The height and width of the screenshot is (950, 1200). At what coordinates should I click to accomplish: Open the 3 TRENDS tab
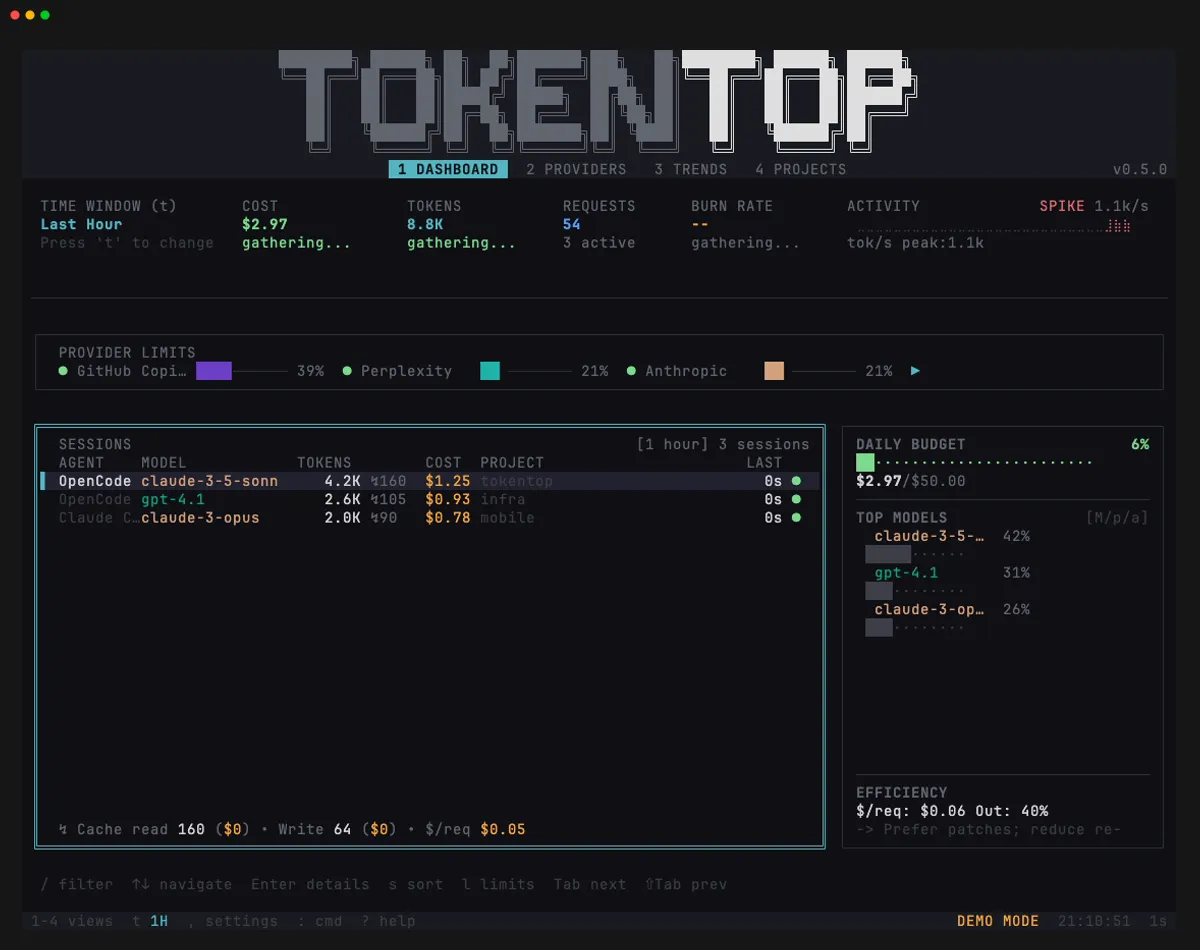tap(690, 169)
